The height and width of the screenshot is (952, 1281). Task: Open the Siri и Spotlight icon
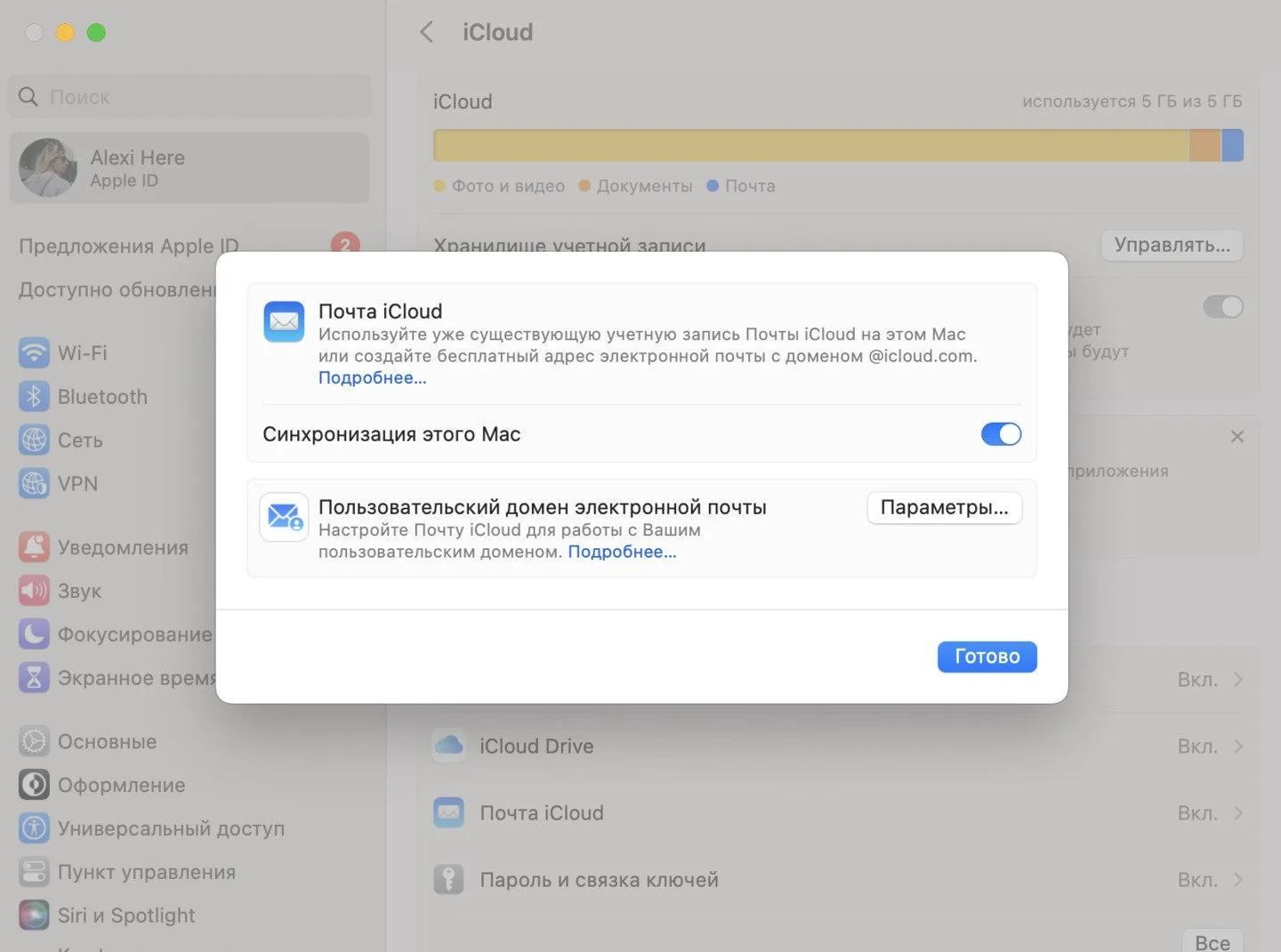tap(34, 916)
